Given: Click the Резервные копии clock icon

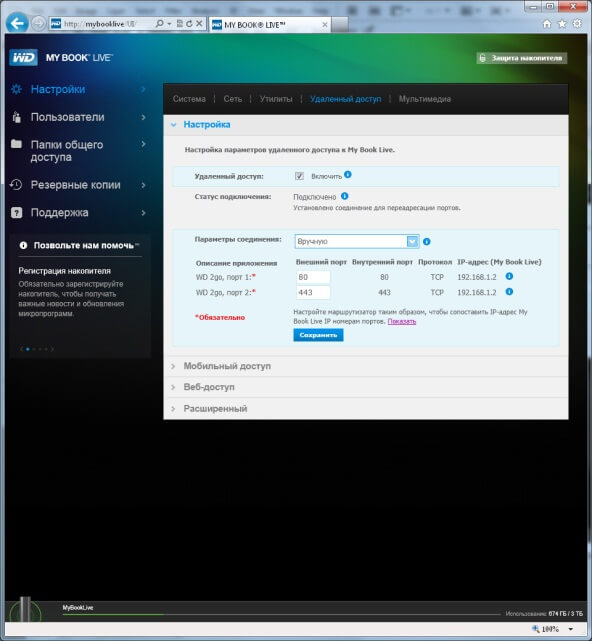Looking at the screenshot, I should click(16, 185).
